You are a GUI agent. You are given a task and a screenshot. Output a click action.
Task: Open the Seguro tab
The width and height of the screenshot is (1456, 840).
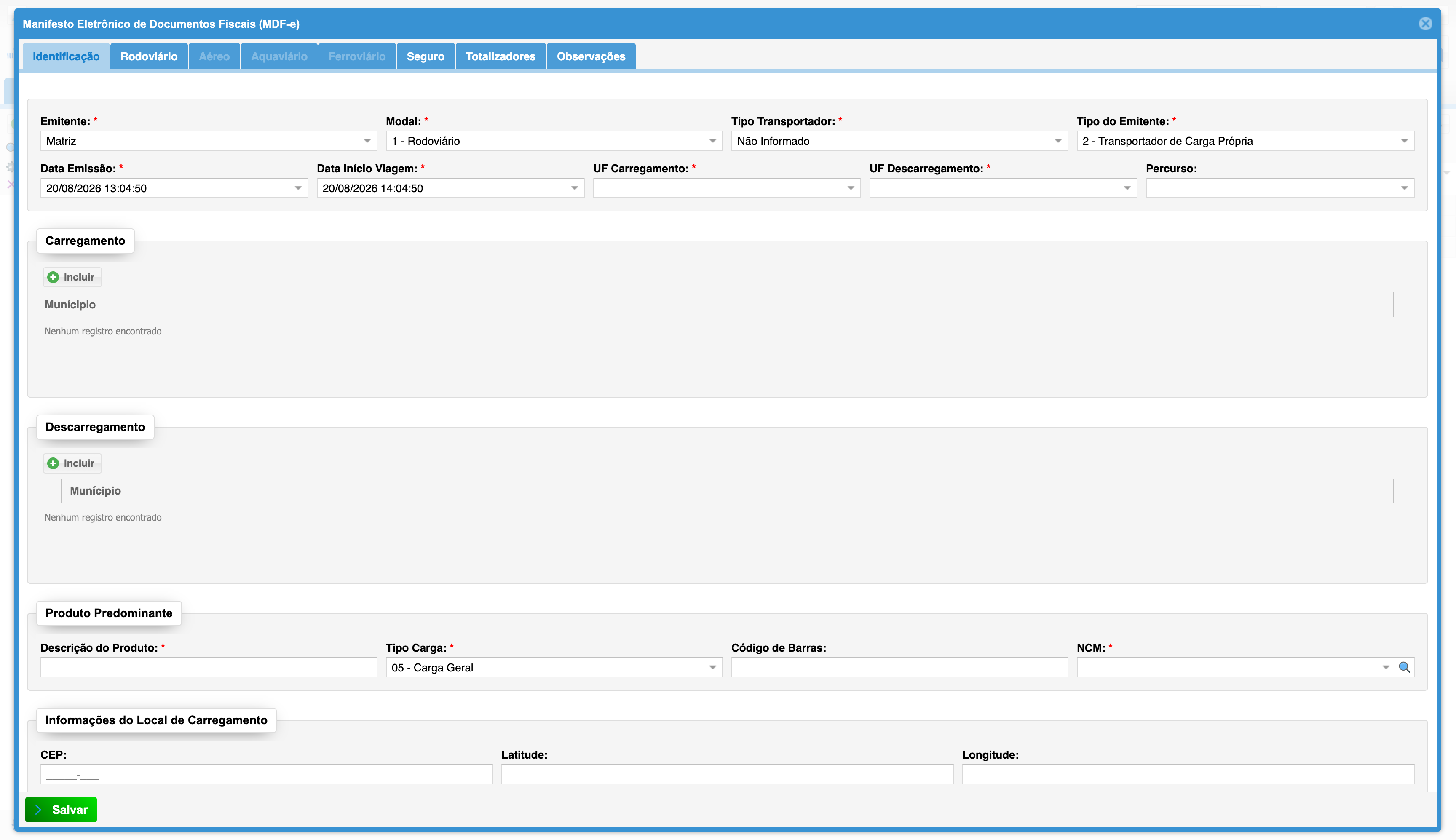click(426, 56)
